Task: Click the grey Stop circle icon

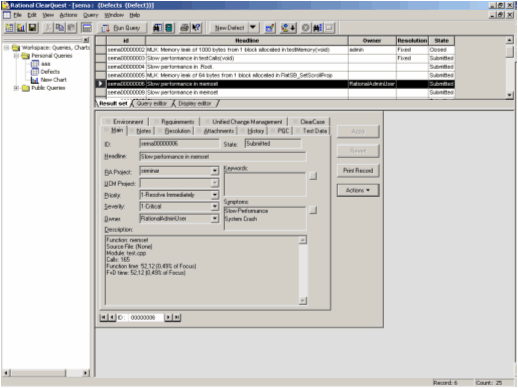Action: [x=305, y=28]
